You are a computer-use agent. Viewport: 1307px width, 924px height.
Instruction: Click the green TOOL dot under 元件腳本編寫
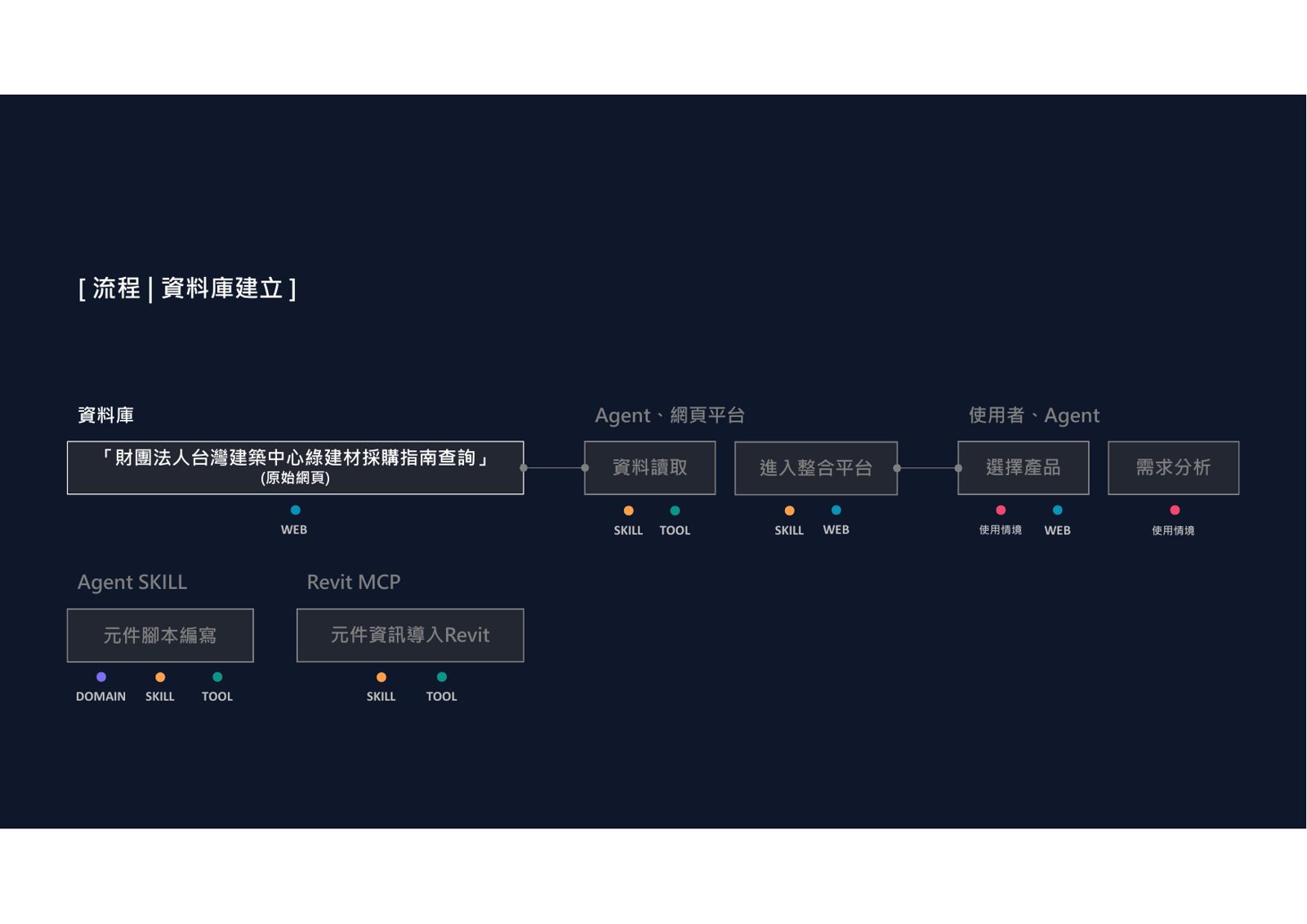click(217, 677)
